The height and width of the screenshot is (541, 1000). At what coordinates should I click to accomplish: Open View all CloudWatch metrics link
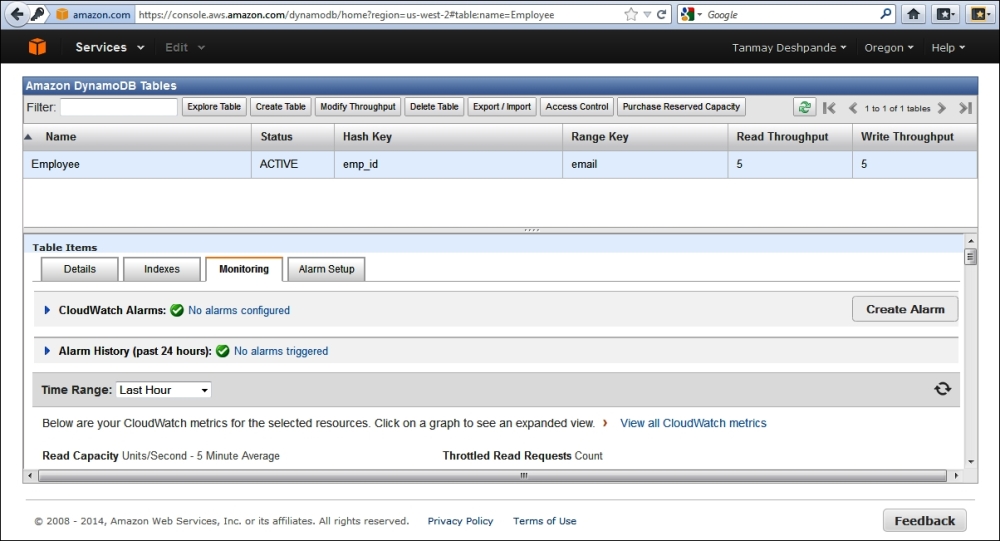tap(693, 423)
